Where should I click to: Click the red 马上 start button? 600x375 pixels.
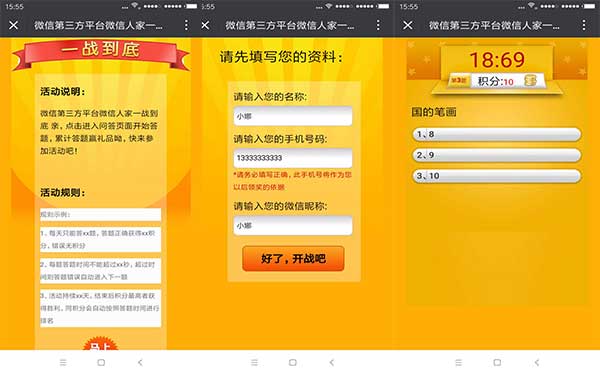click(x=100, y=343)
